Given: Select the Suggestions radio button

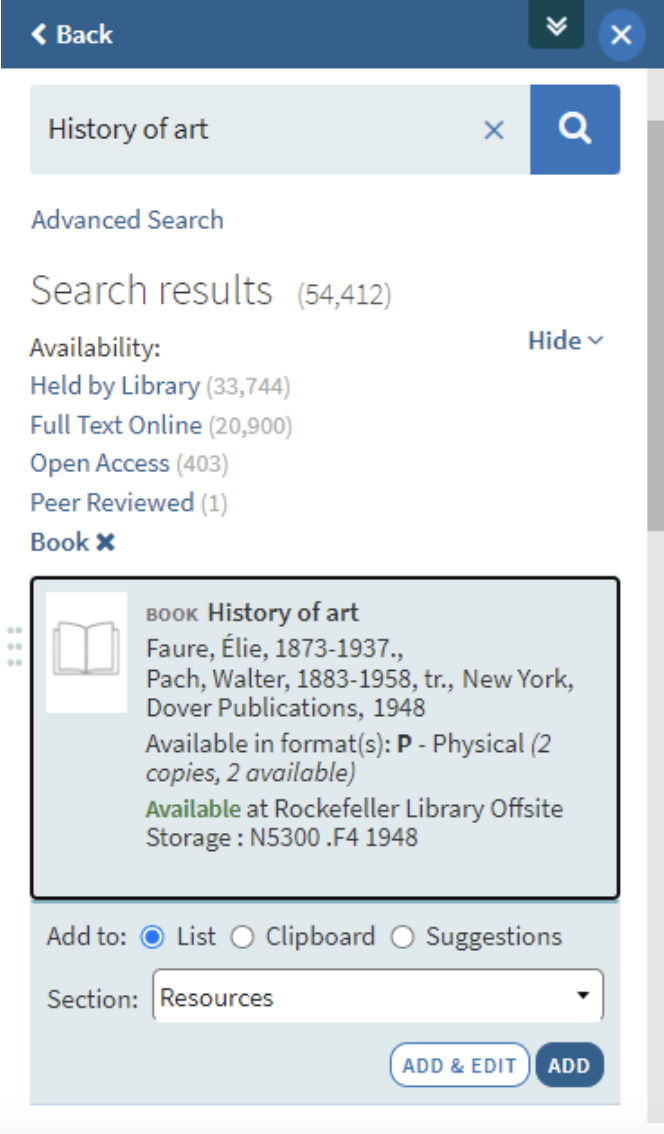Looking at the screenshot, I should 403,936.
